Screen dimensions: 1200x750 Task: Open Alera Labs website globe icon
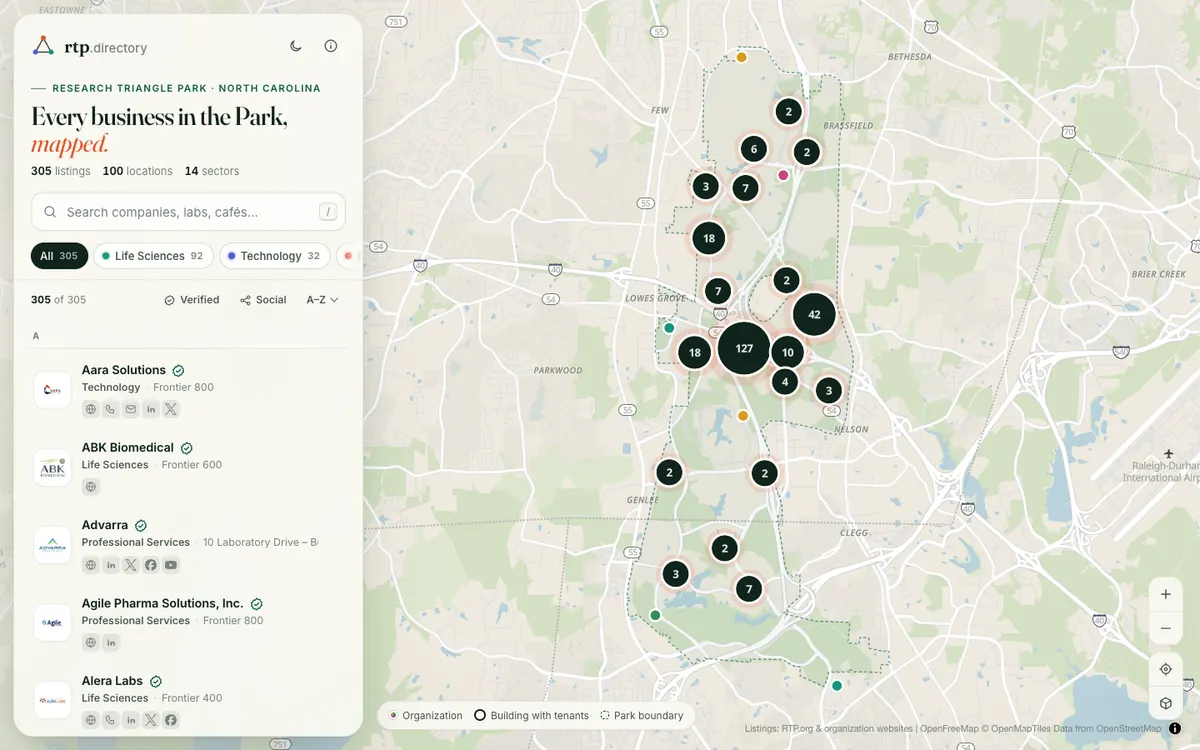click(x=91, y=720)
